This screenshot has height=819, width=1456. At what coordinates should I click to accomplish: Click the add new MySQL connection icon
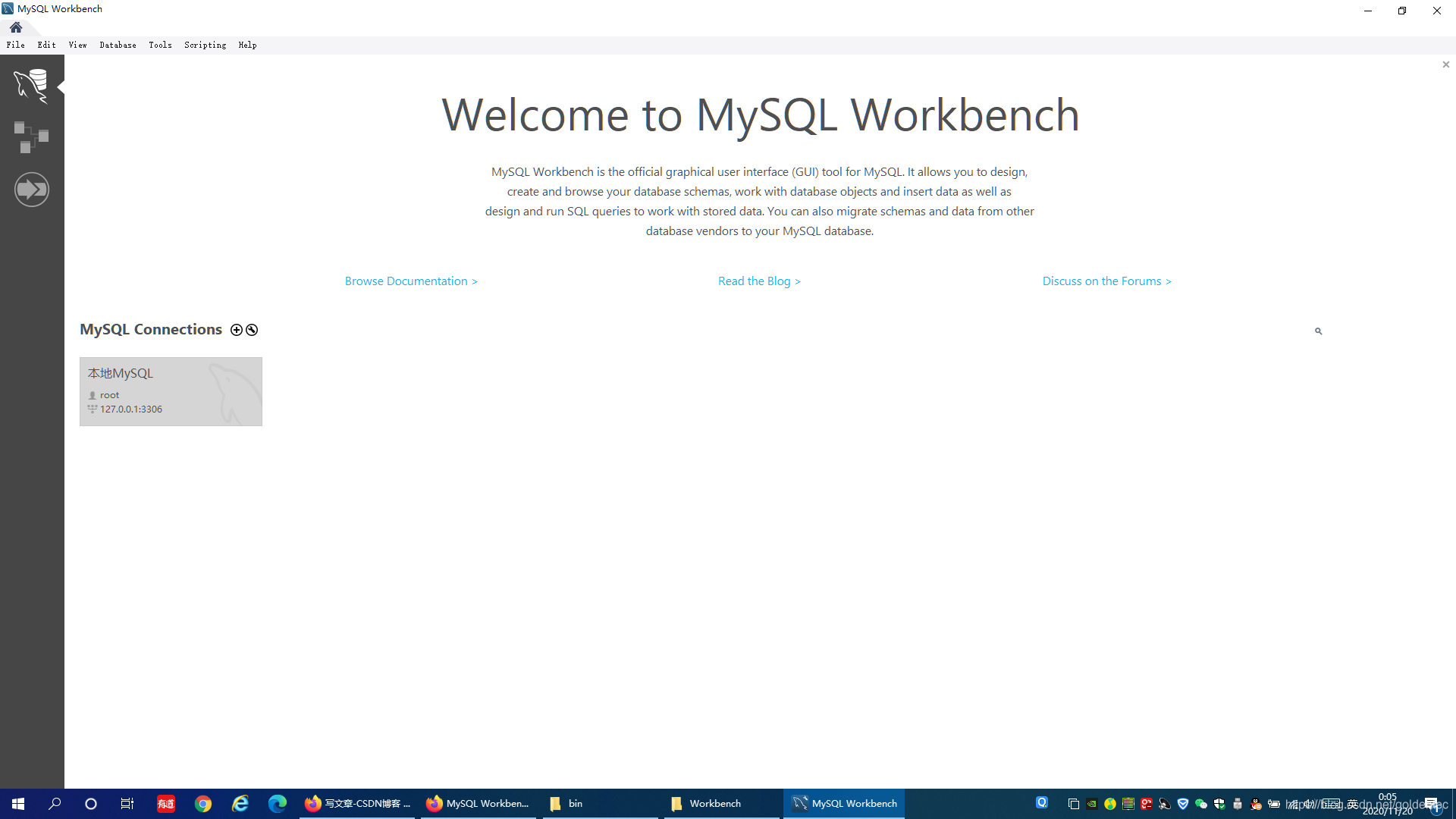236,330
